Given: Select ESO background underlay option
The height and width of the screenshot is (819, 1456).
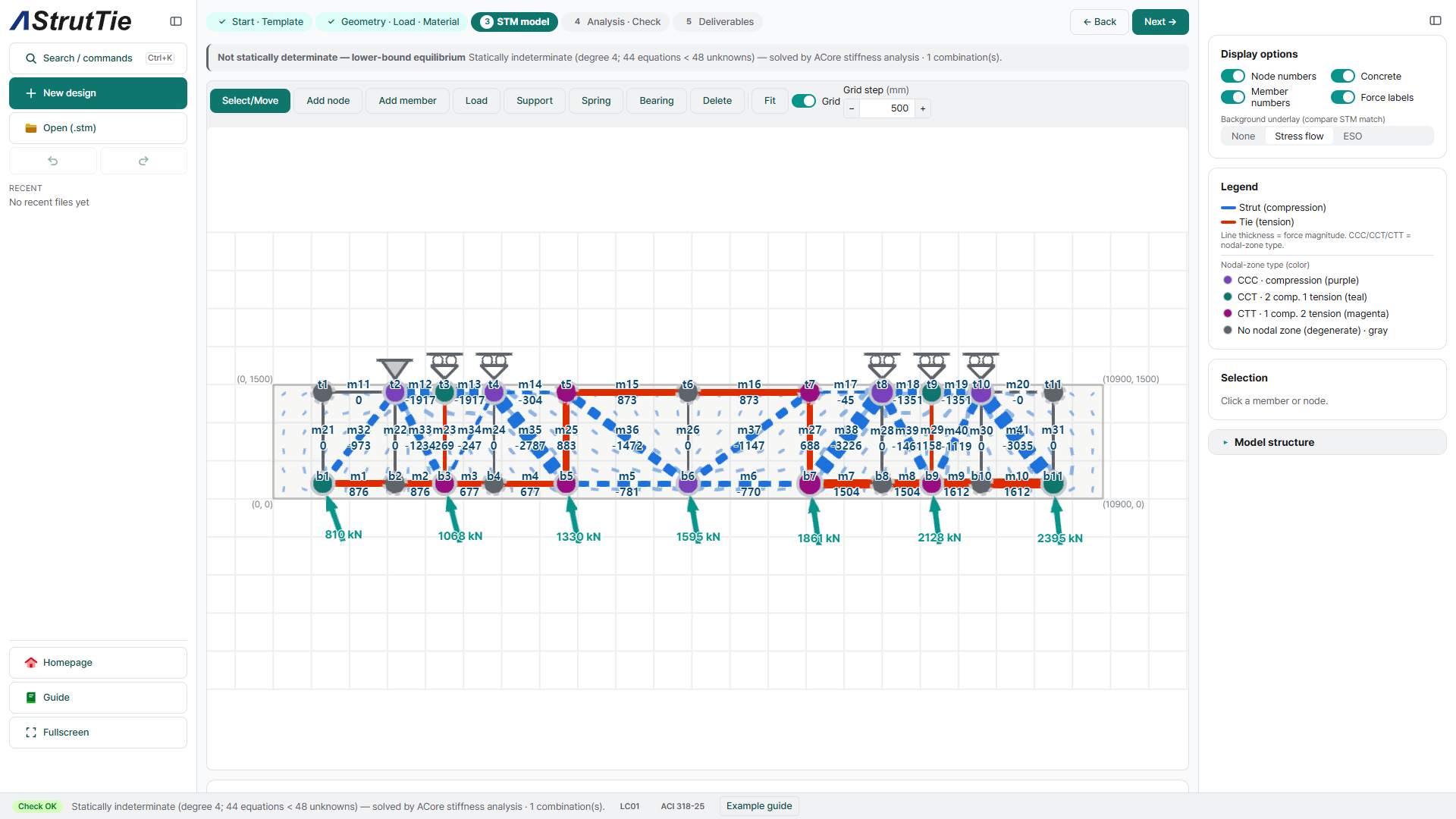Looking at the screenshot, I should [1352, 136].
